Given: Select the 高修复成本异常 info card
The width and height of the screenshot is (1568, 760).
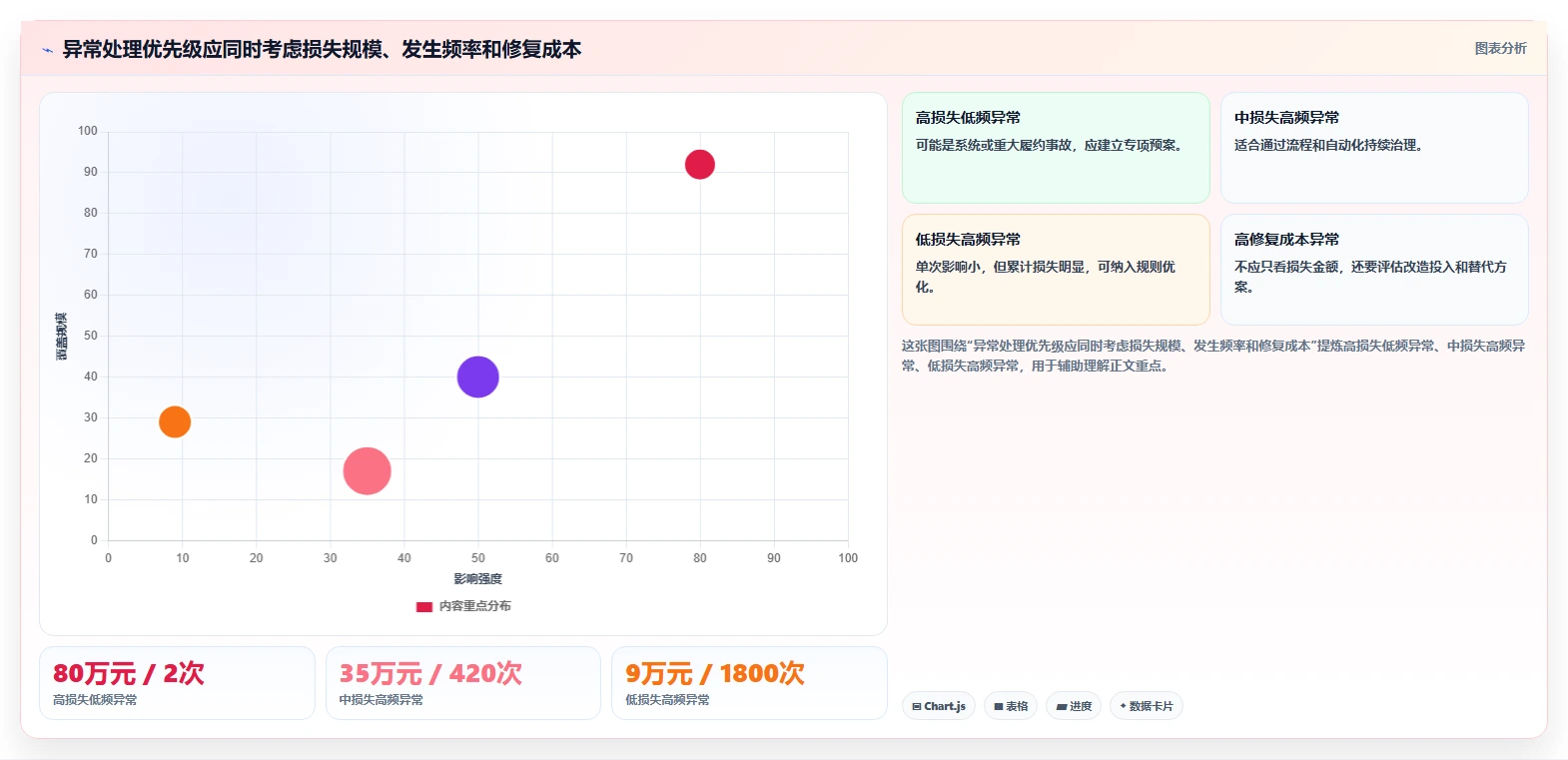Looking at the screenshot, I should [1374, 270].
